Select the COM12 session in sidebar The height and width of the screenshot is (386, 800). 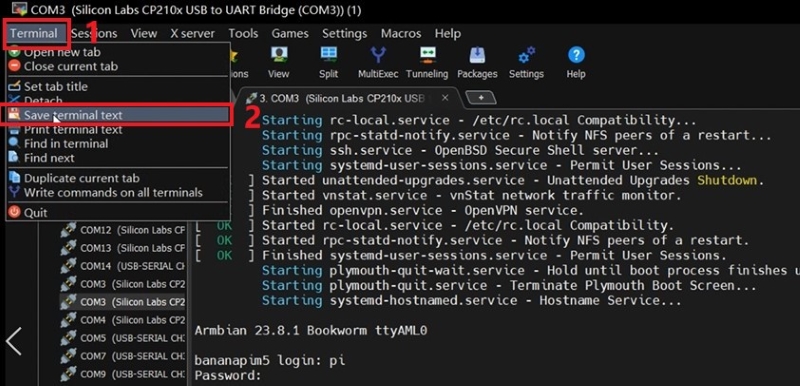pyautogui.click(x=122, y=230)
